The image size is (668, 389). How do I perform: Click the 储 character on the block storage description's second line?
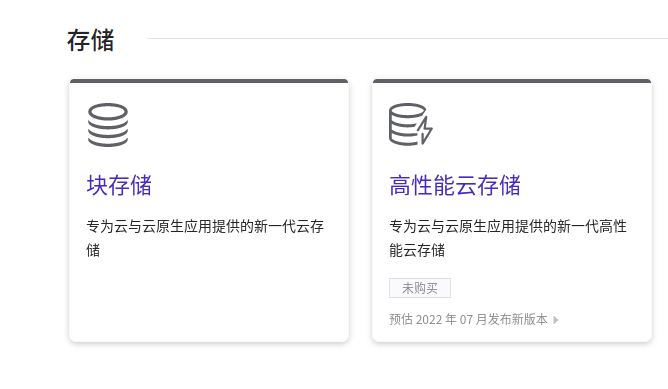(x=93, y=250)
